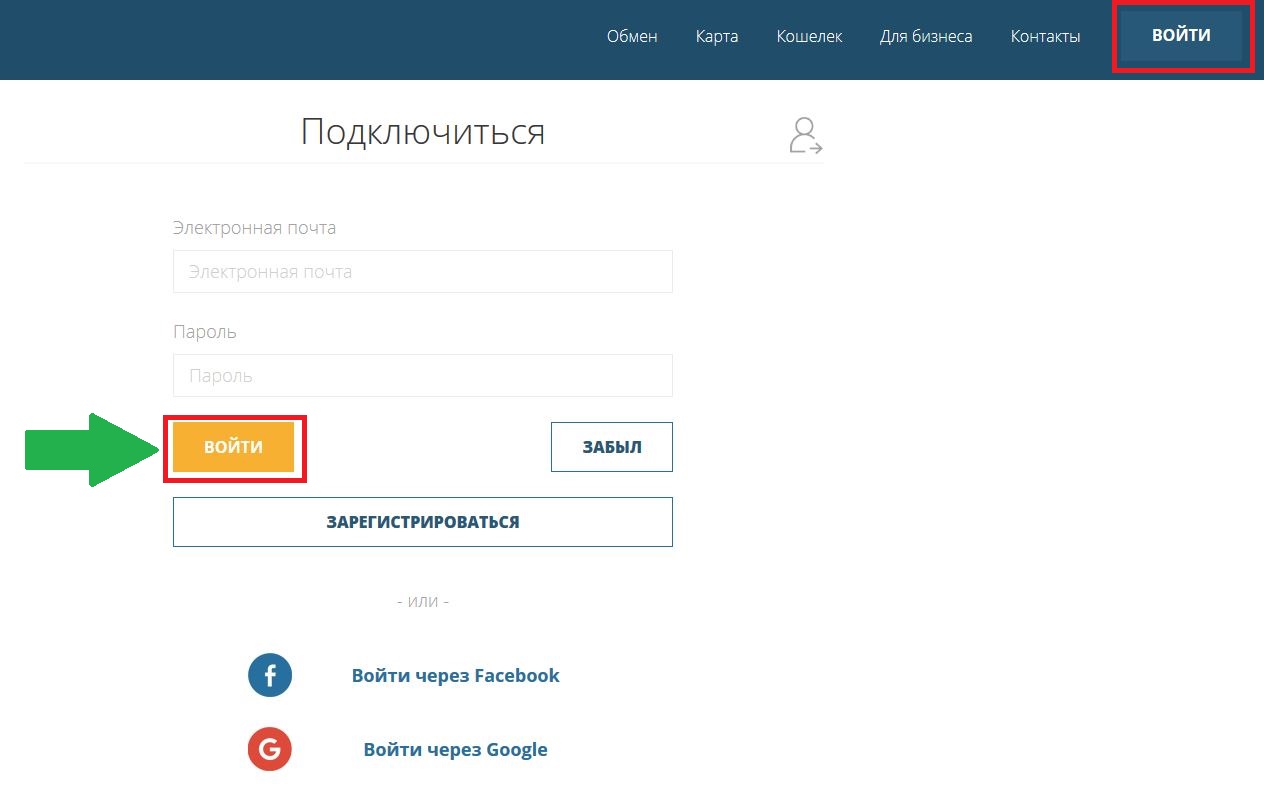This screenshot has width=1264, height=787.
Task: Visit the Контакты page
Action: pos(1045,36)
